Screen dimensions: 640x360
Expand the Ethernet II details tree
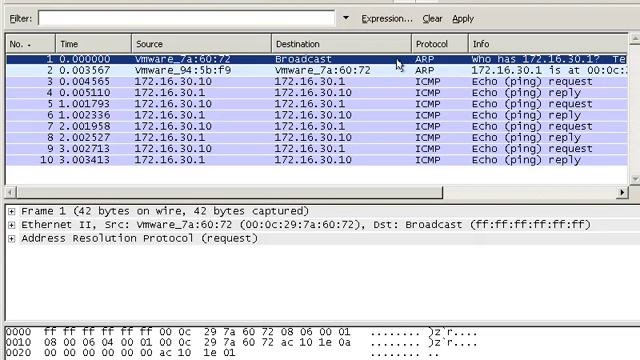(x=11, y=225)
